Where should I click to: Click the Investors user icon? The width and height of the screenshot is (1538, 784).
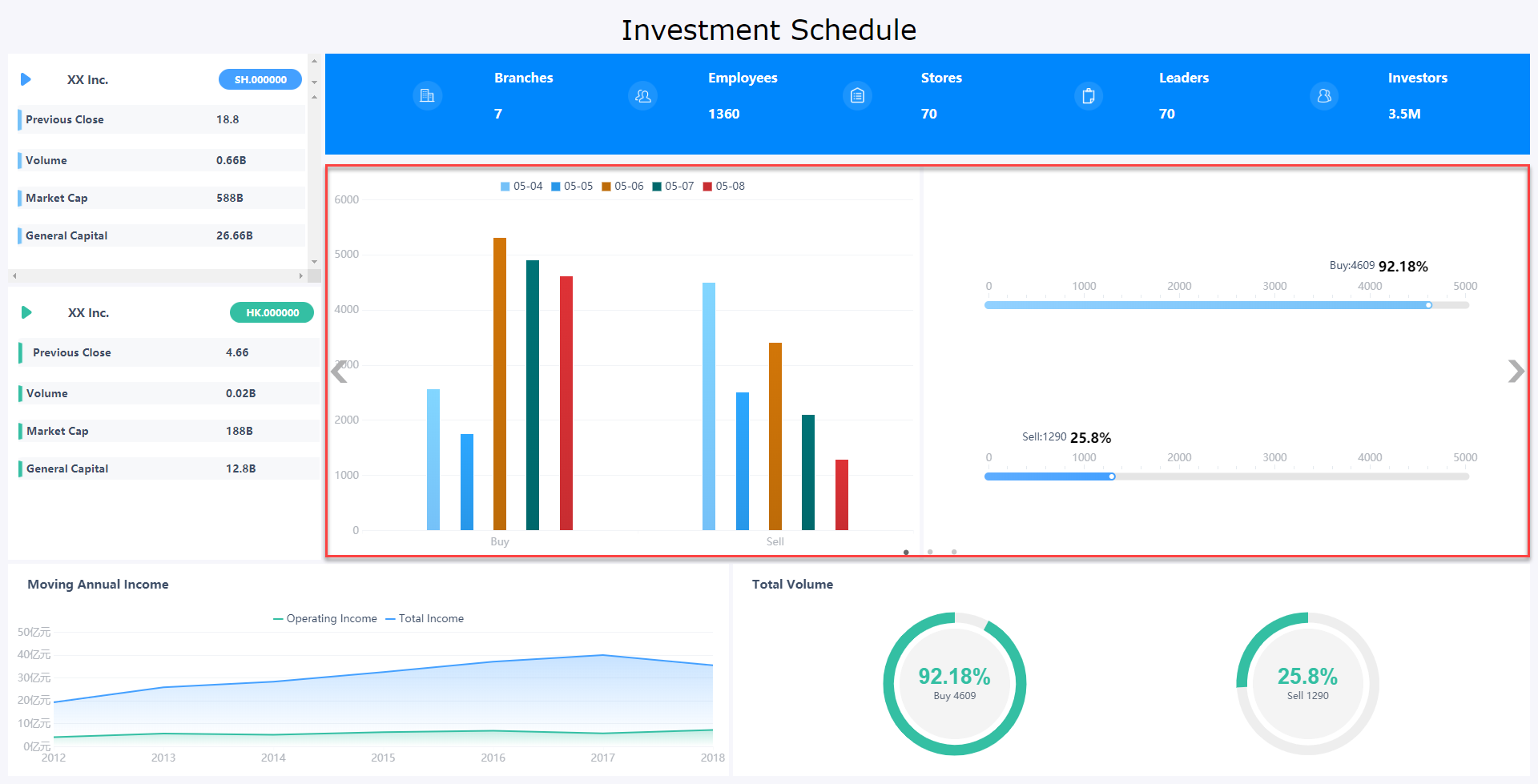pos(1324,96)
